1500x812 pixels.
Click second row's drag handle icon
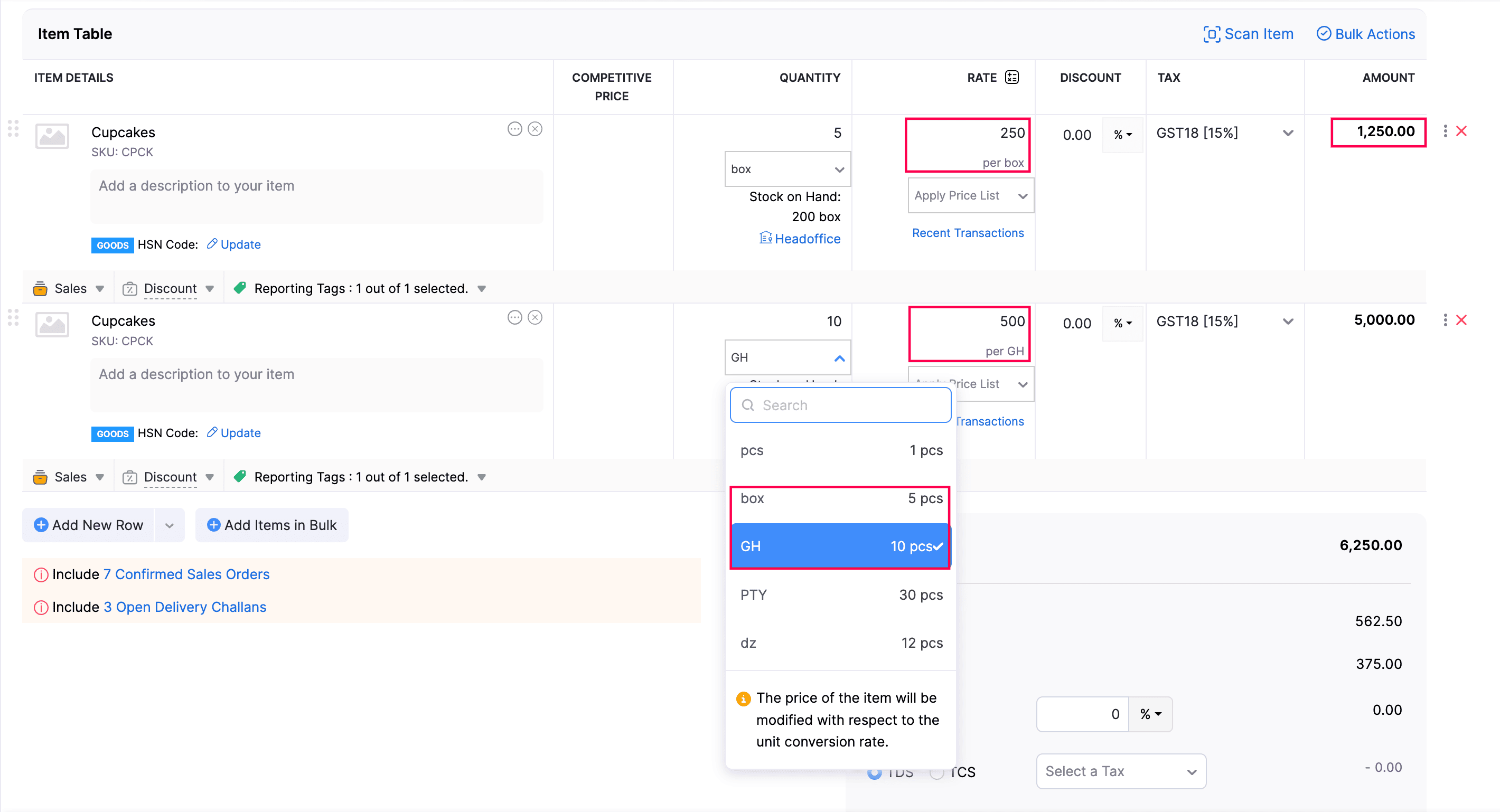coord(13,318)
